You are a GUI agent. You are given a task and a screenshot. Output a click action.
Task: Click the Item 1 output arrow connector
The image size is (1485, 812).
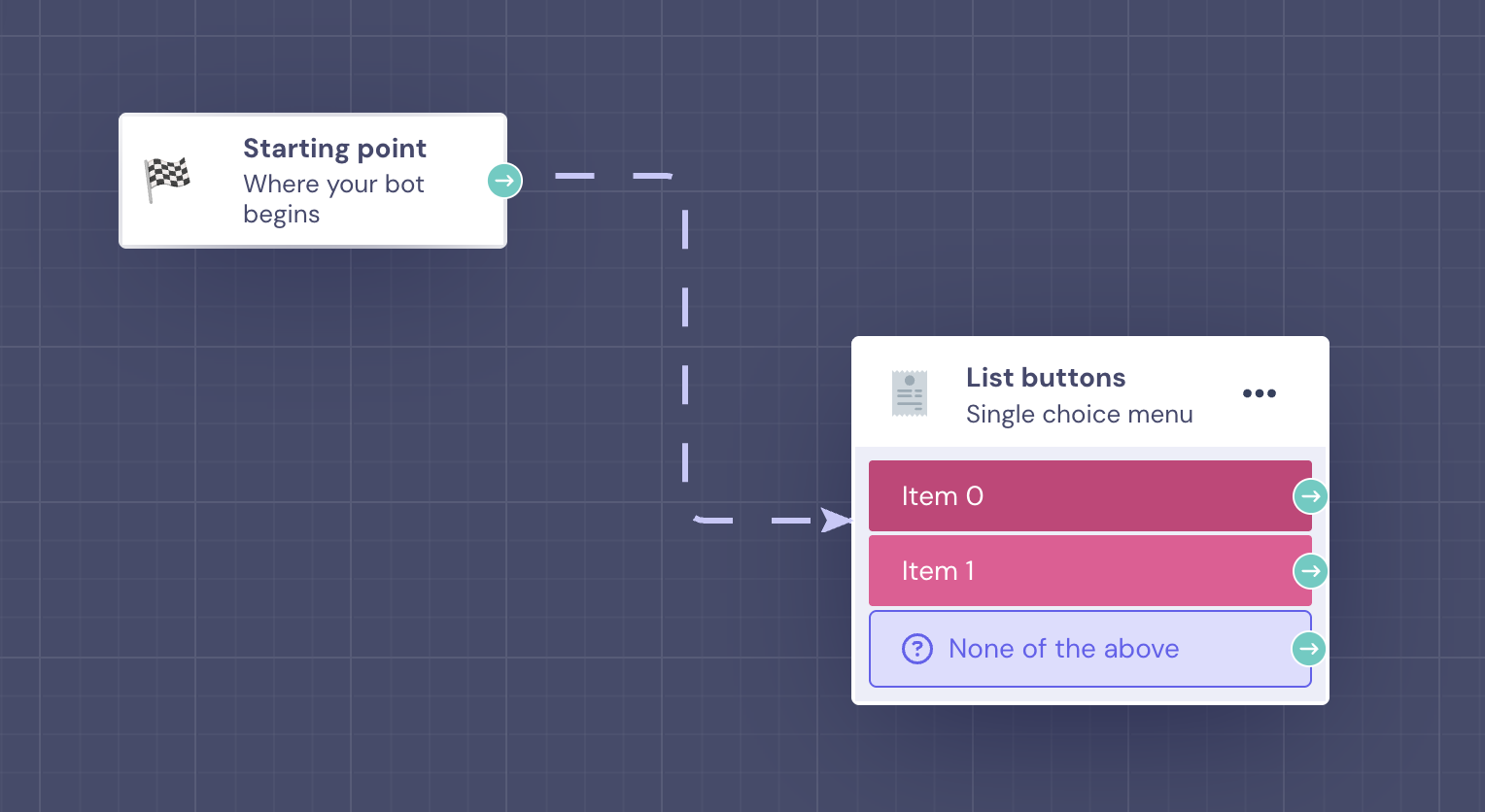click(1310, 571)
